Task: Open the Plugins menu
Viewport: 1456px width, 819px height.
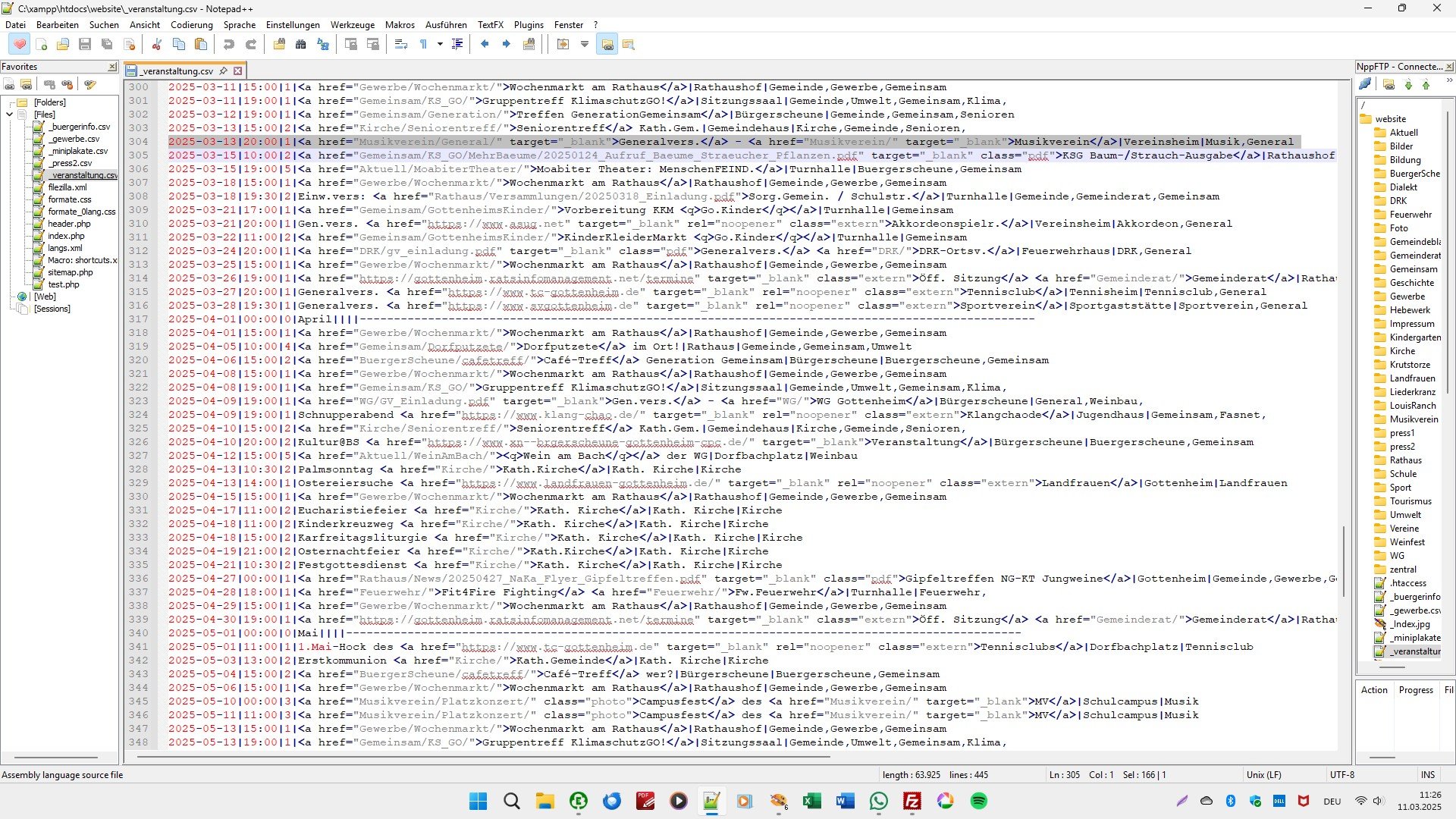Action: 529,25
